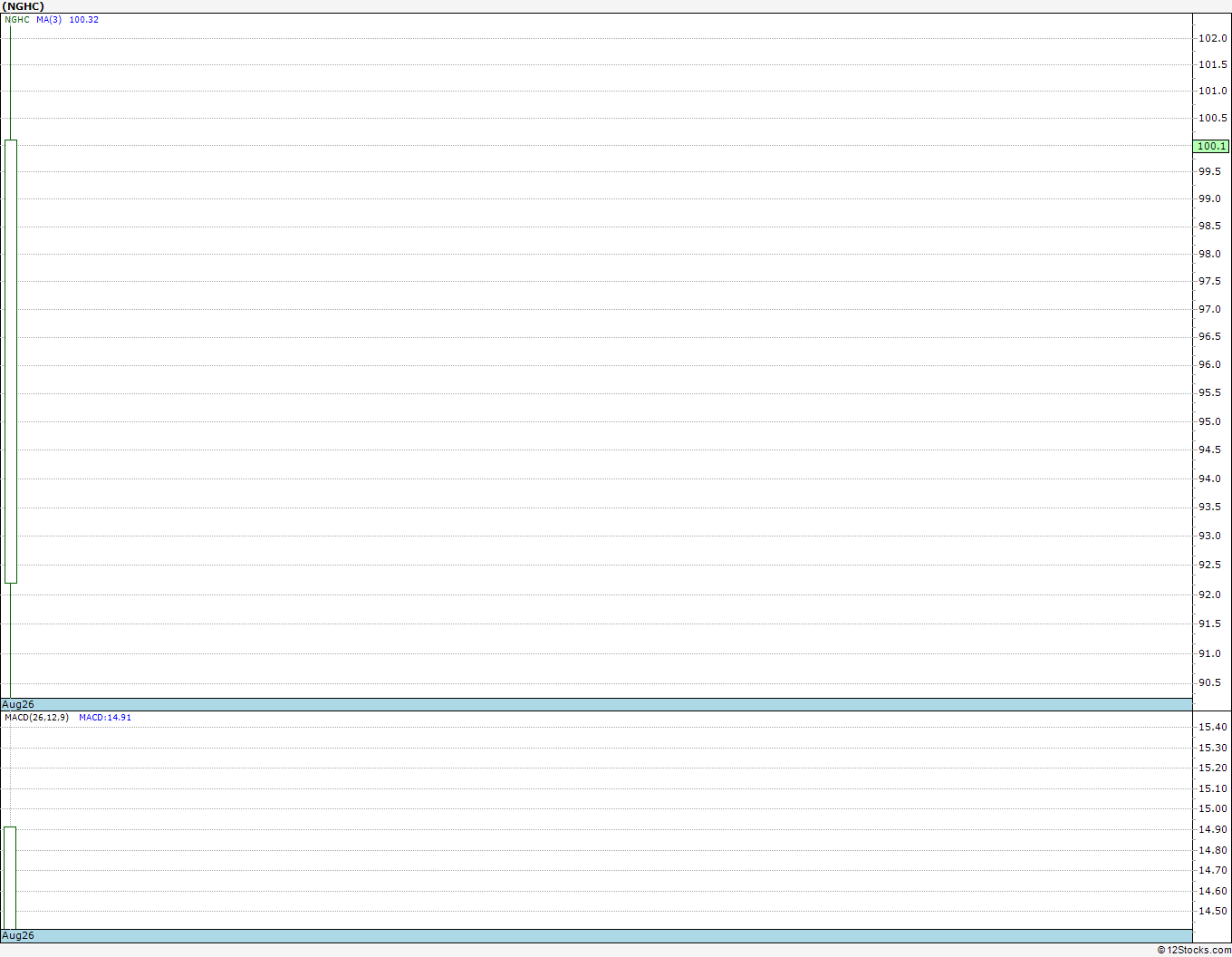
Task: Click the 100.32 moving average value
Action: (x=84, y=20)
